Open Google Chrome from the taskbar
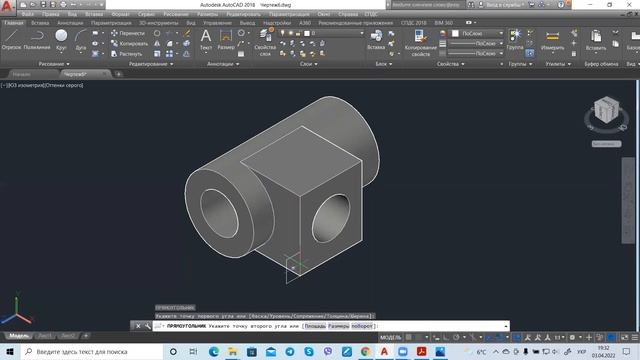 pyautogui.click(x=365, y=351)
